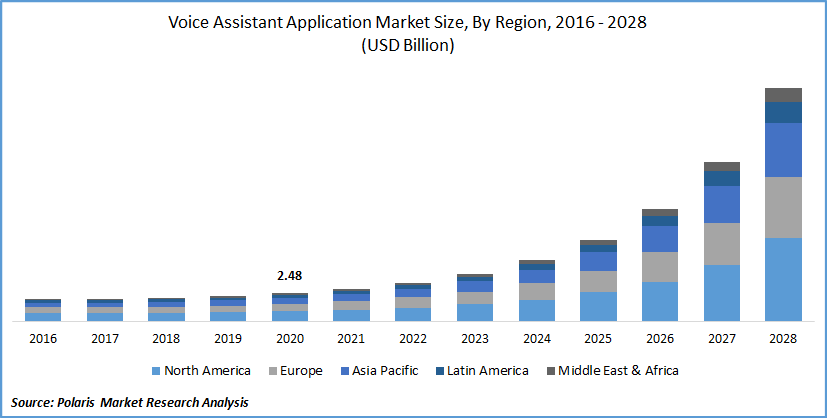Select the 2028 North America bar segment
This screenshot has height=418, width=827.
pyautogui.click(x=783, y=279)
